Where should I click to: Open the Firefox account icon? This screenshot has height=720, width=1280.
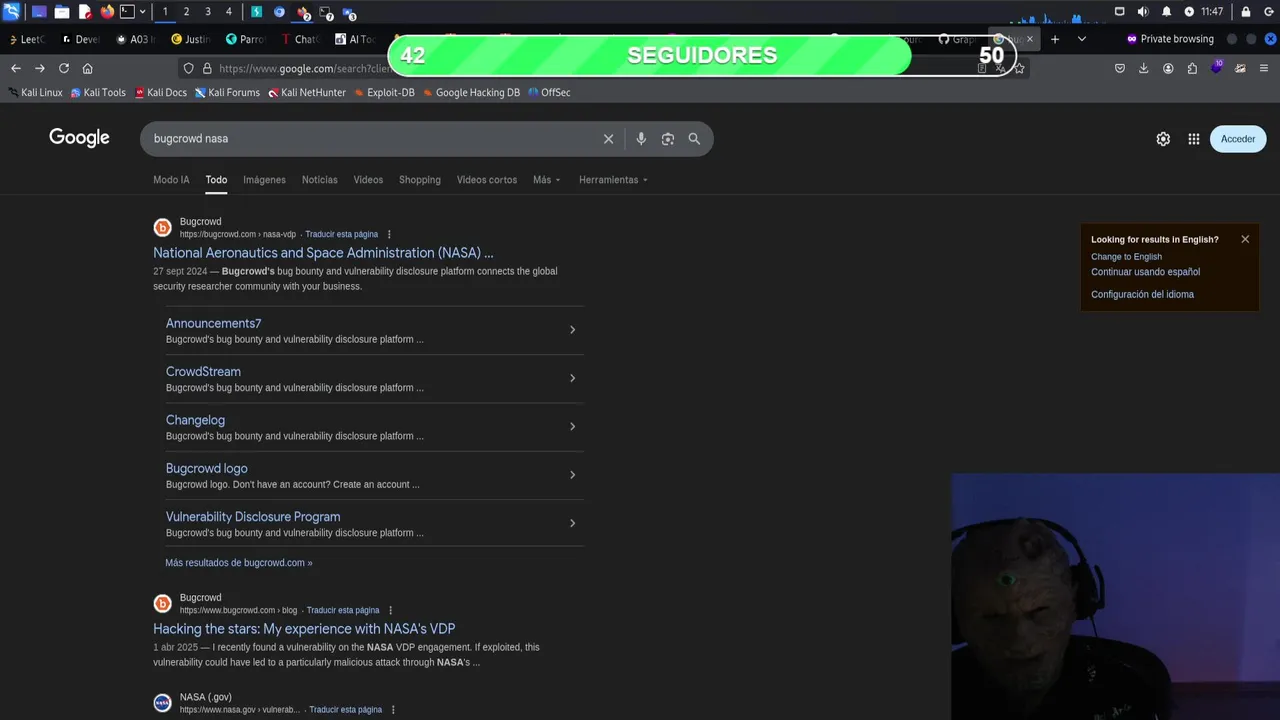click(x=1168, y=68)
